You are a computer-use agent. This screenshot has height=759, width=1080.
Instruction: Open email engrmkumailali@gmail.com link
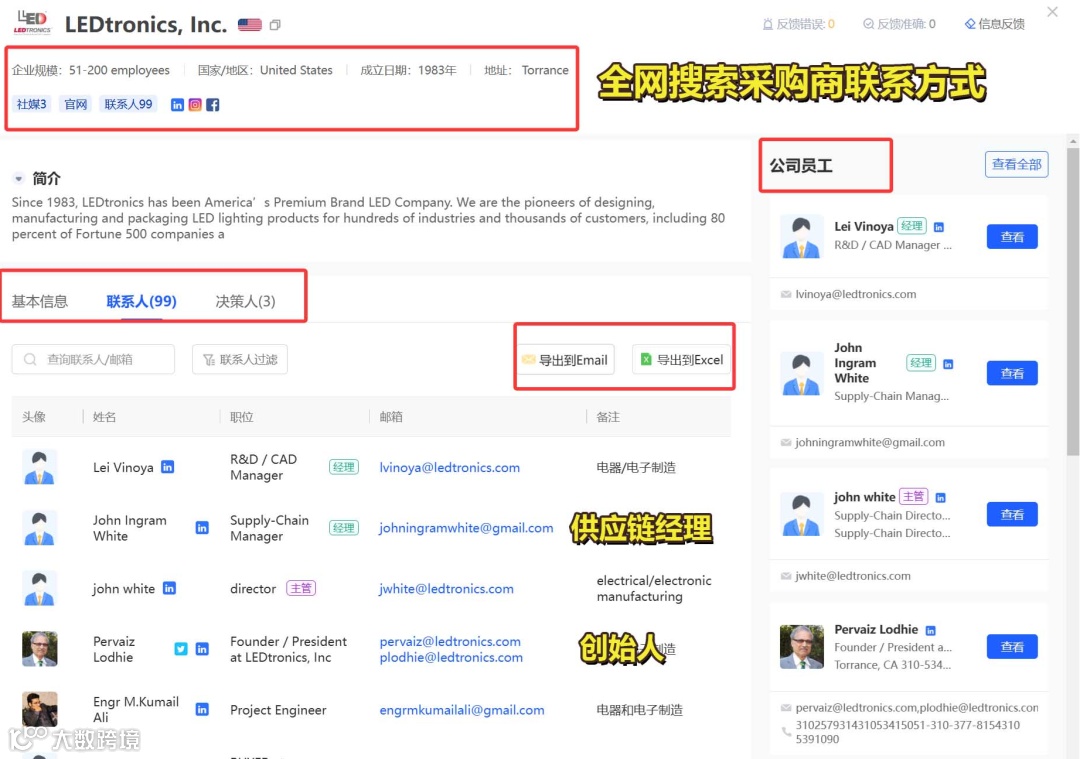(462, 709)
